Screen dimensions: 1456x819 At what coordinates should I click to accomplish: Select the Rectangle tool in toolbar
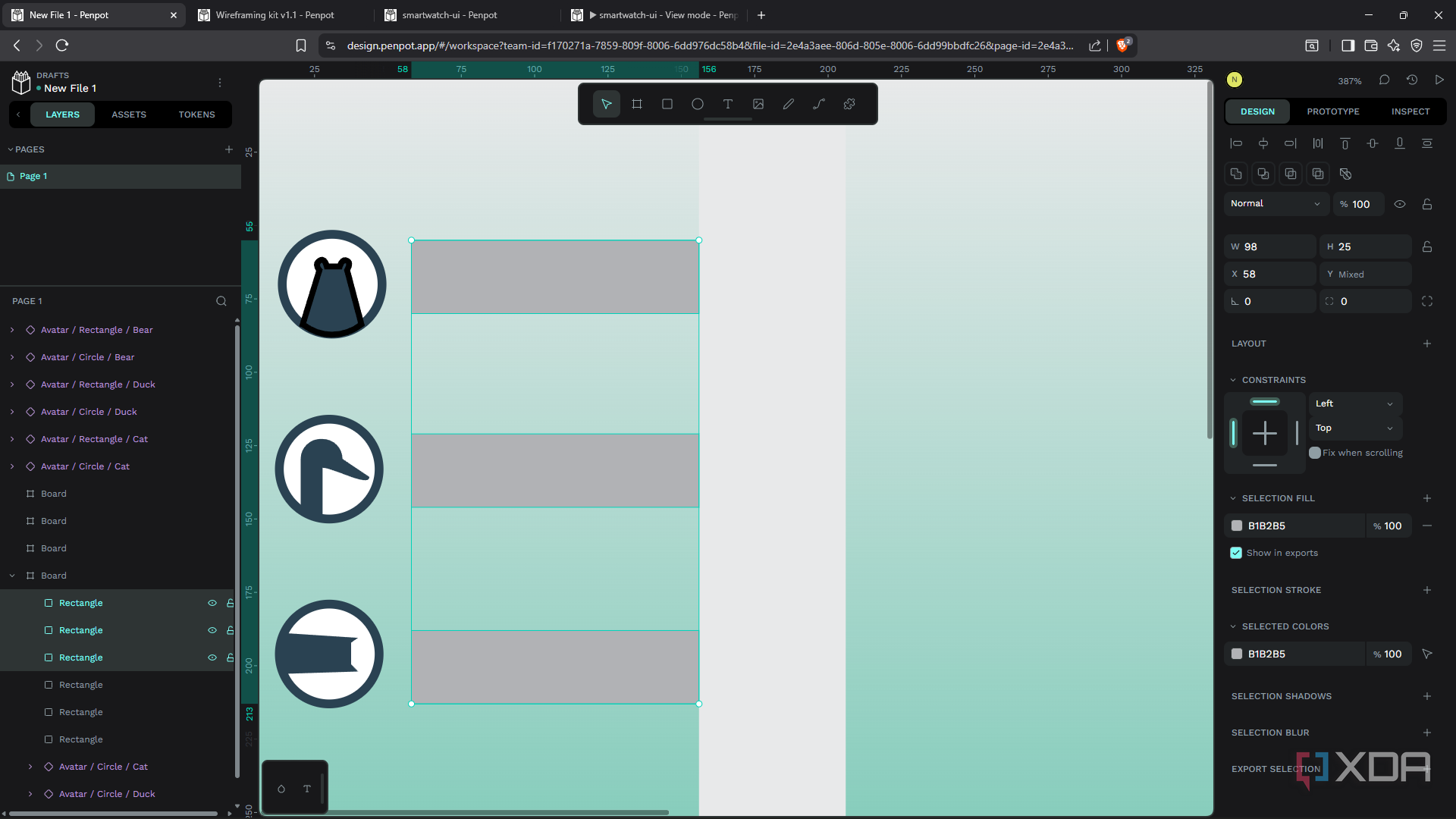pyautogui.click(x=667, y=104)
